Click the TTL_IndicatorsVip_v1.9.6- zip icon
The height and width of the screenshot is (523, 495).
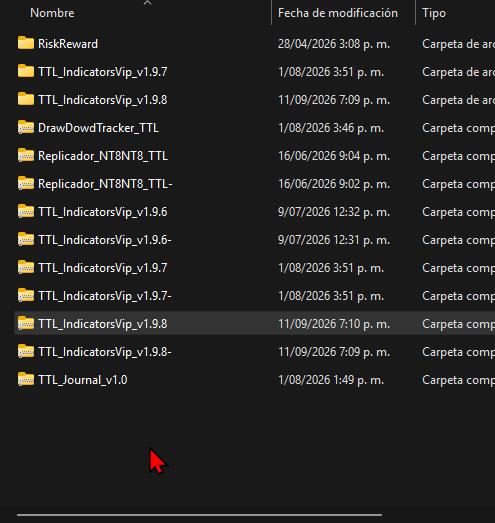pyautogui.click(x=26, y=239)
